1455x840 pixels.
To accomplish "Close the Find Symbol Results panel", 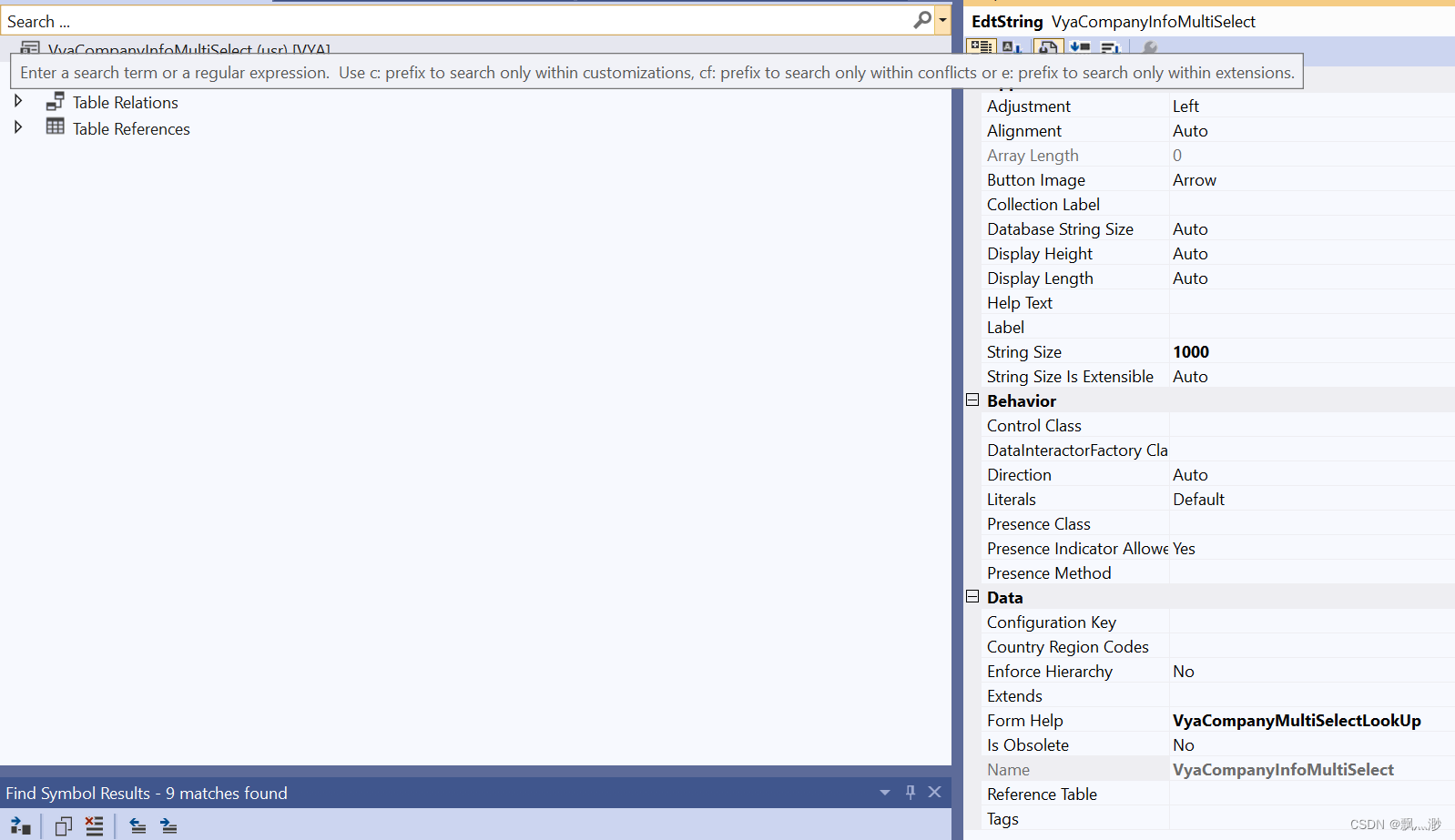I will click(935, 792).
